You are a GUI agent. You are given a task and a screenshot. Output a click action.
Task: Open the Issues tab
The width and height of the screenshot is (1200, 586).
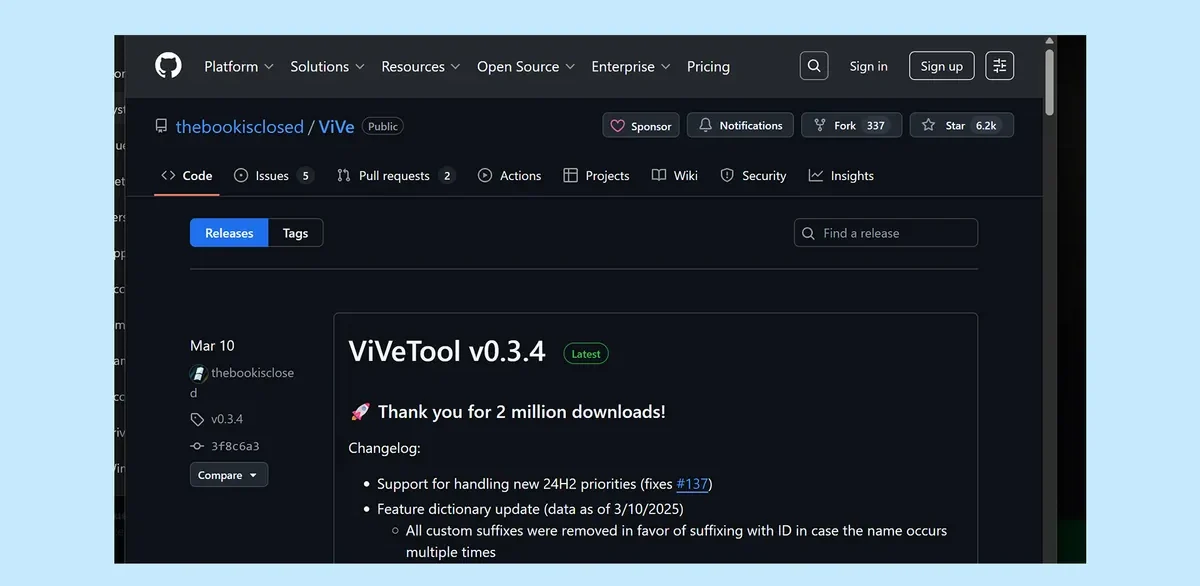273,176
